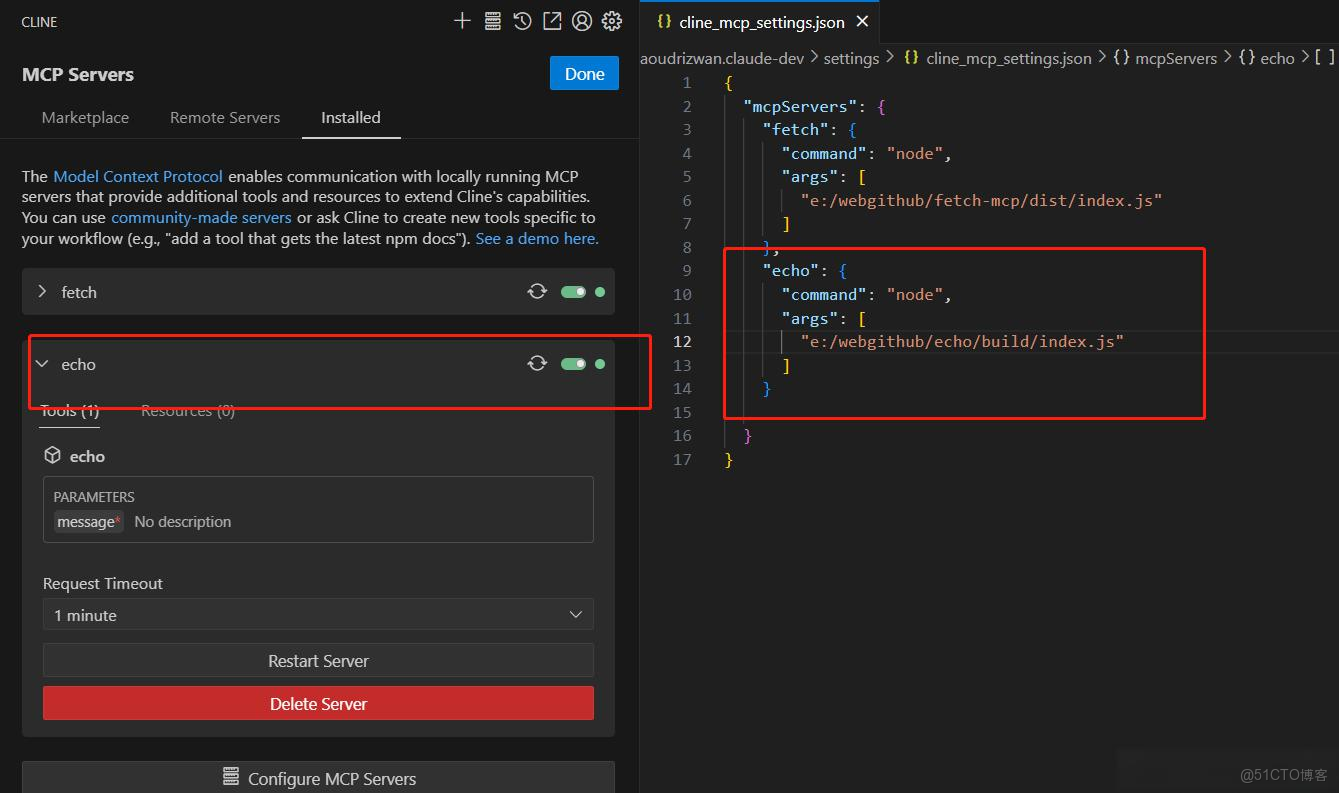Open the Model Context Protocol link
This screenshot has height=793, width=1339.
(x=138, y=176)
